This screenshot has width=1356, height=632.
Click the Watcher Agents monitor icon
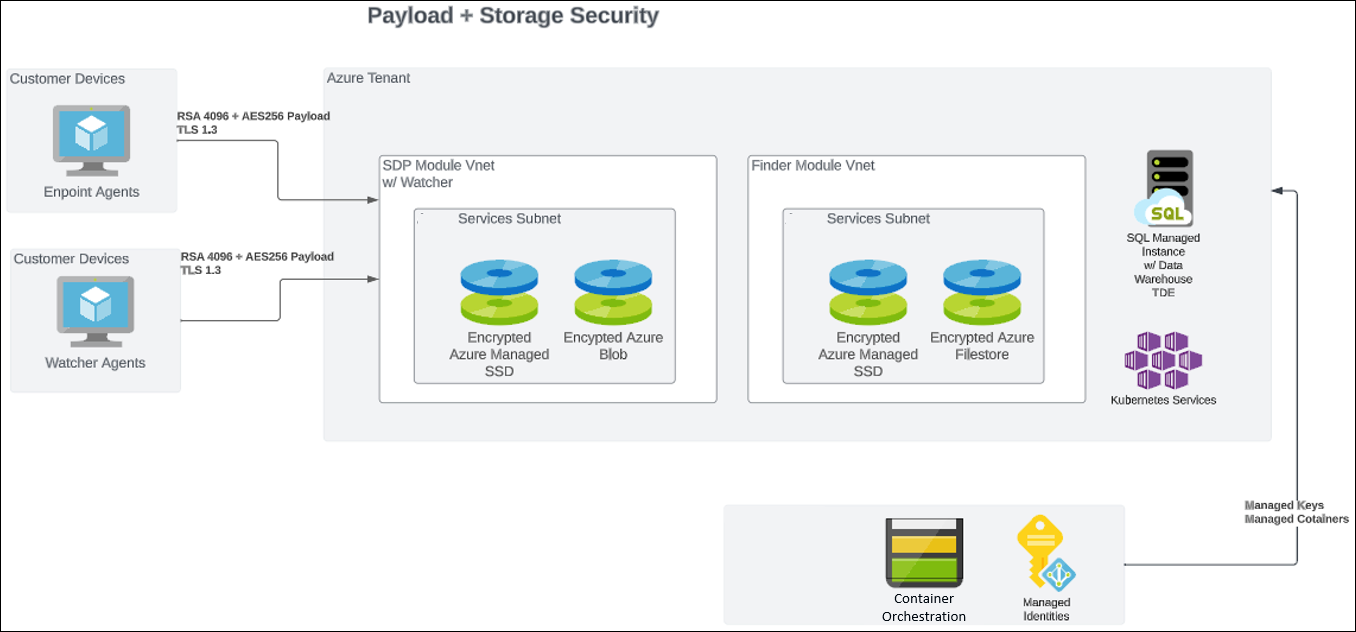point(95,312)
